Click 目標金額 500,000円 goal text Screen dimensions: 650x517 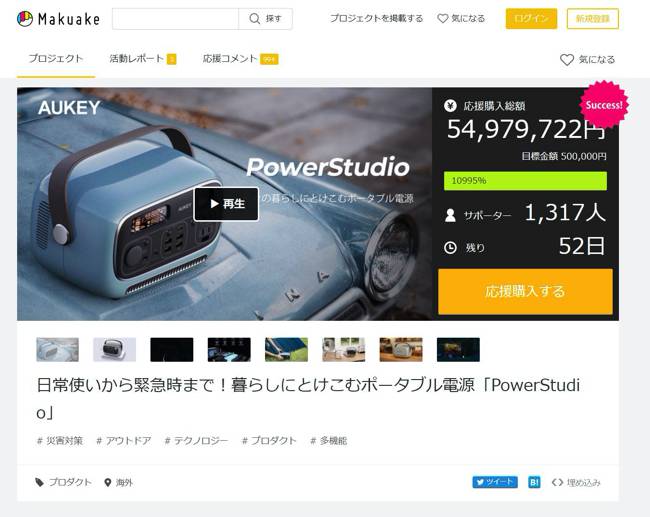click(564, 156)
